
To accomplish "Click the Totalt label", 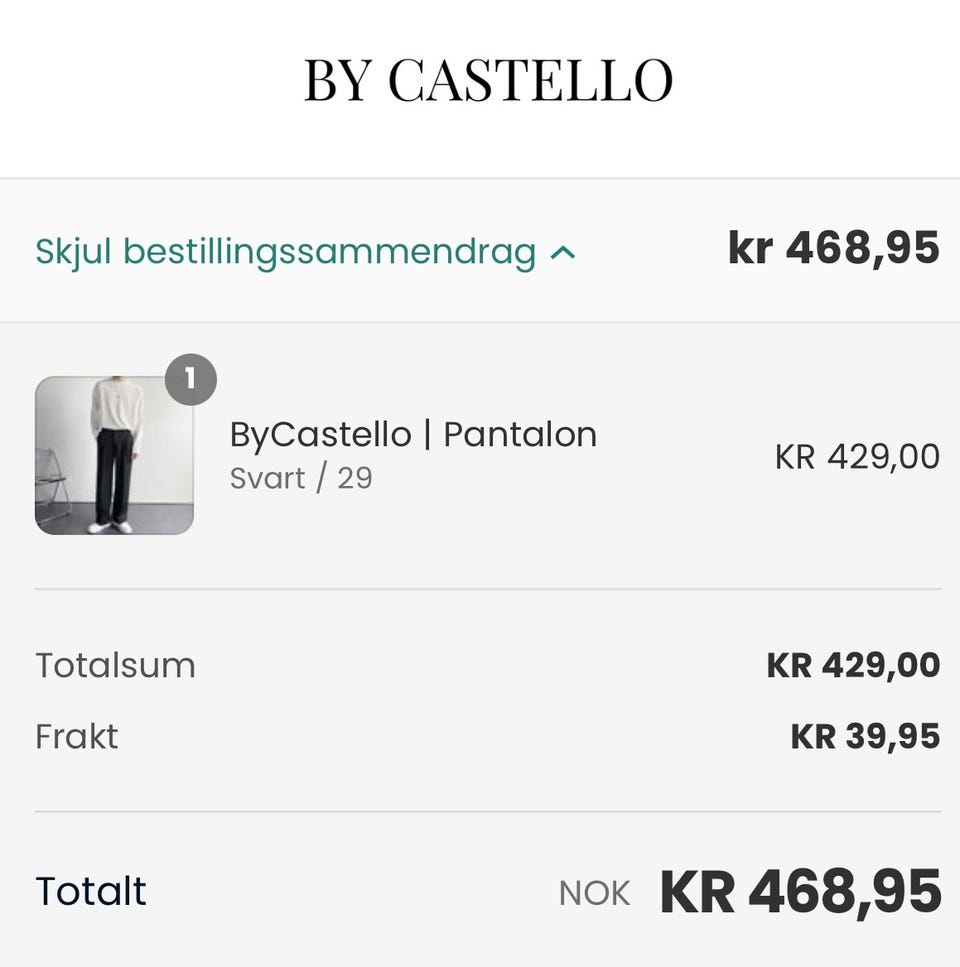I will click(x=91, y=891).
